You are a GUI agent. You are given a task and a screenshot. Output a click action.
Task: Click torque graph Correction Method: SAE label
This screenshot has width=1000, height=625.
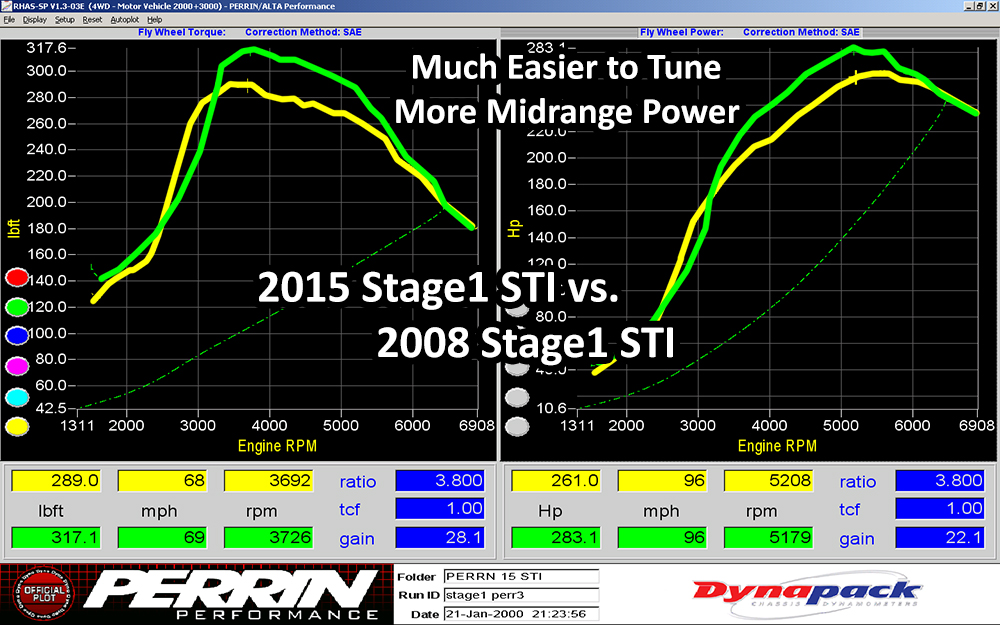[x=303, y=32]
